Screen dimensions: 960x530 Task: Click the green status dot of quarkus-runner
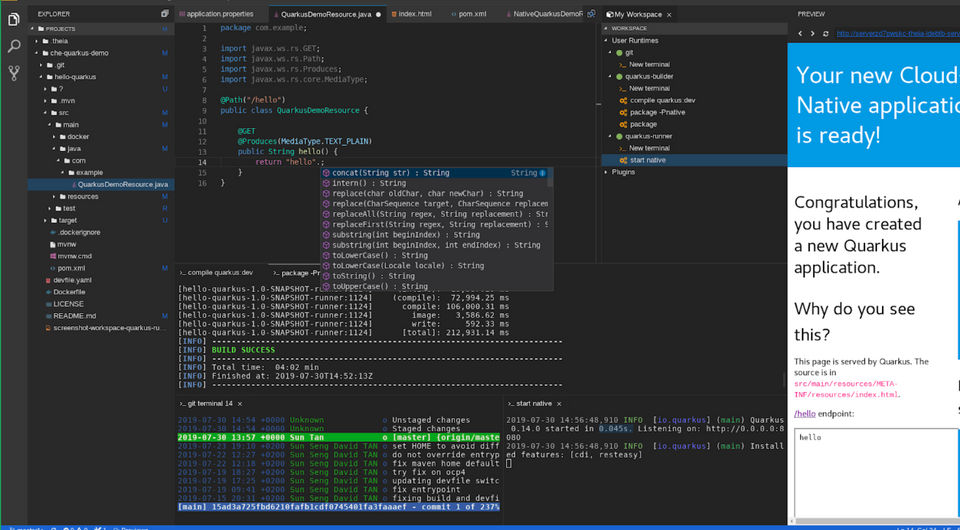pos(620,136)
